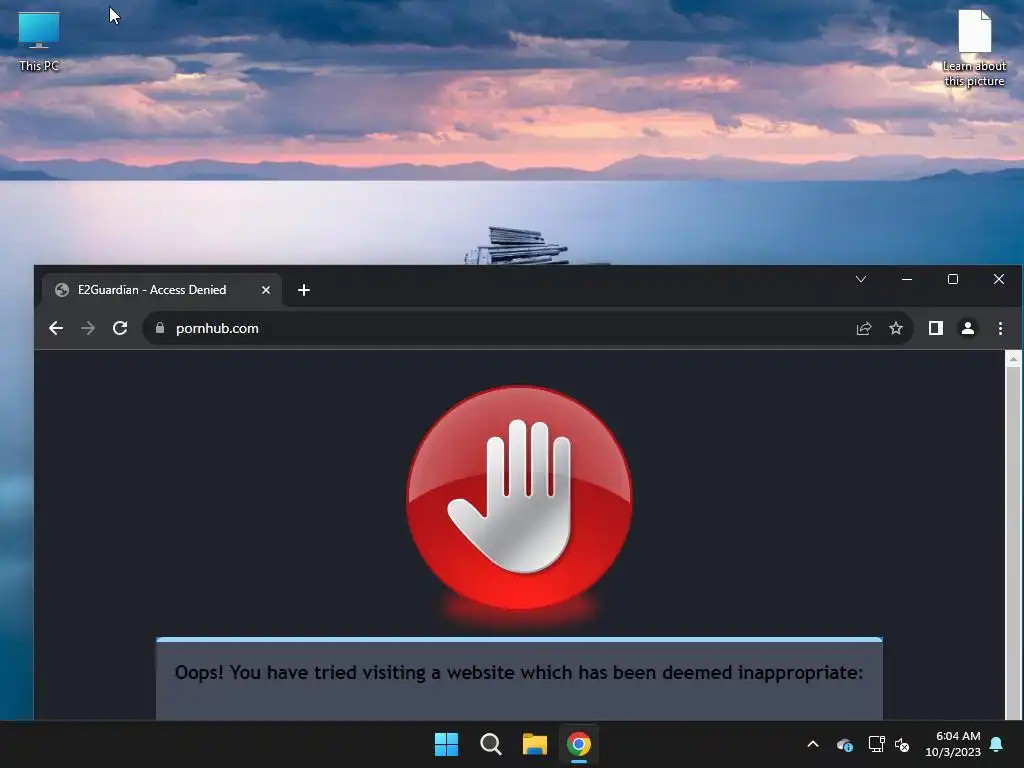This screenshot has width=1024, height=768.
Task: Close the E2Guardian tab
Action: [266, 290]
